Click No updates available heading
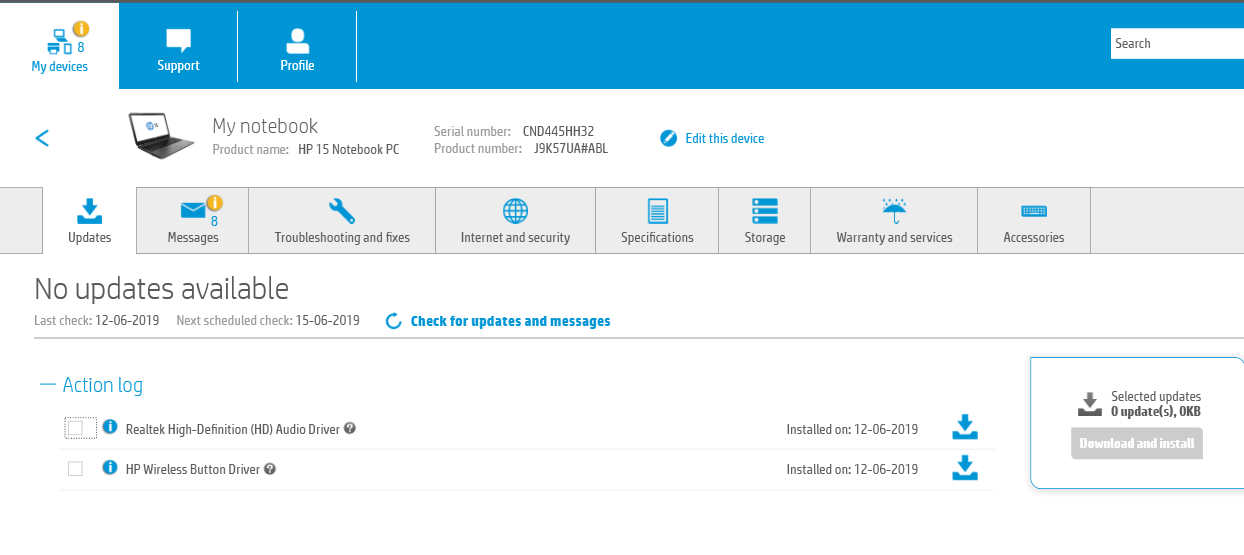The image size is (1244, 555). pyautogui.click(x=162, y=289)
